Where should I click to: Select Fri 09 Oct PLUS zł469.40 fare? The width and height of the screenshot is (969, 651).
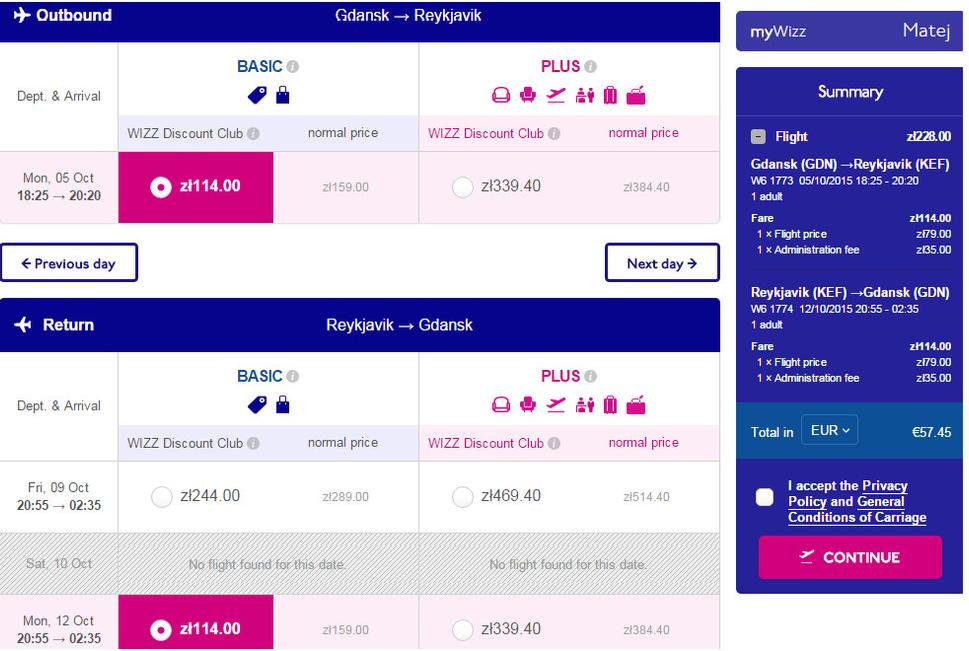point(462,496)
